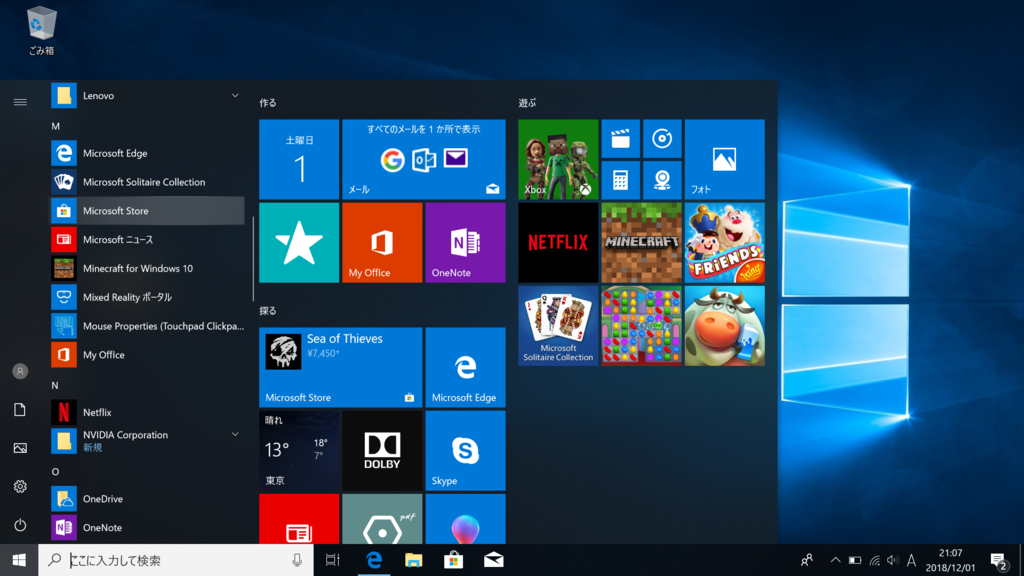This screenshot has height=576, width=1024.
Task: Click the Power button in Start
Action: click(x=20, y=525)
